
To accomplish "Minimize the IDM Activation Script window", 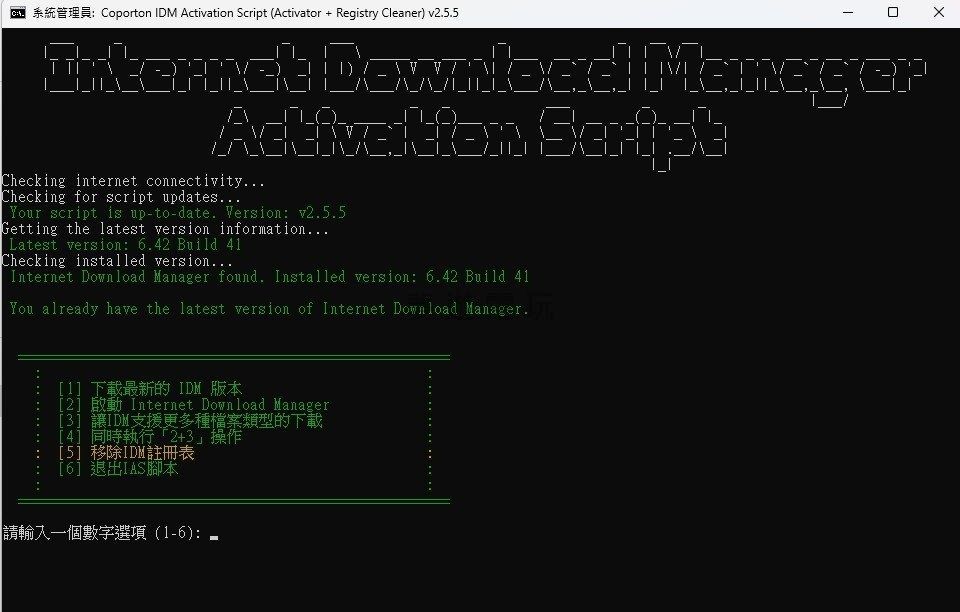I will coord(848,12).
